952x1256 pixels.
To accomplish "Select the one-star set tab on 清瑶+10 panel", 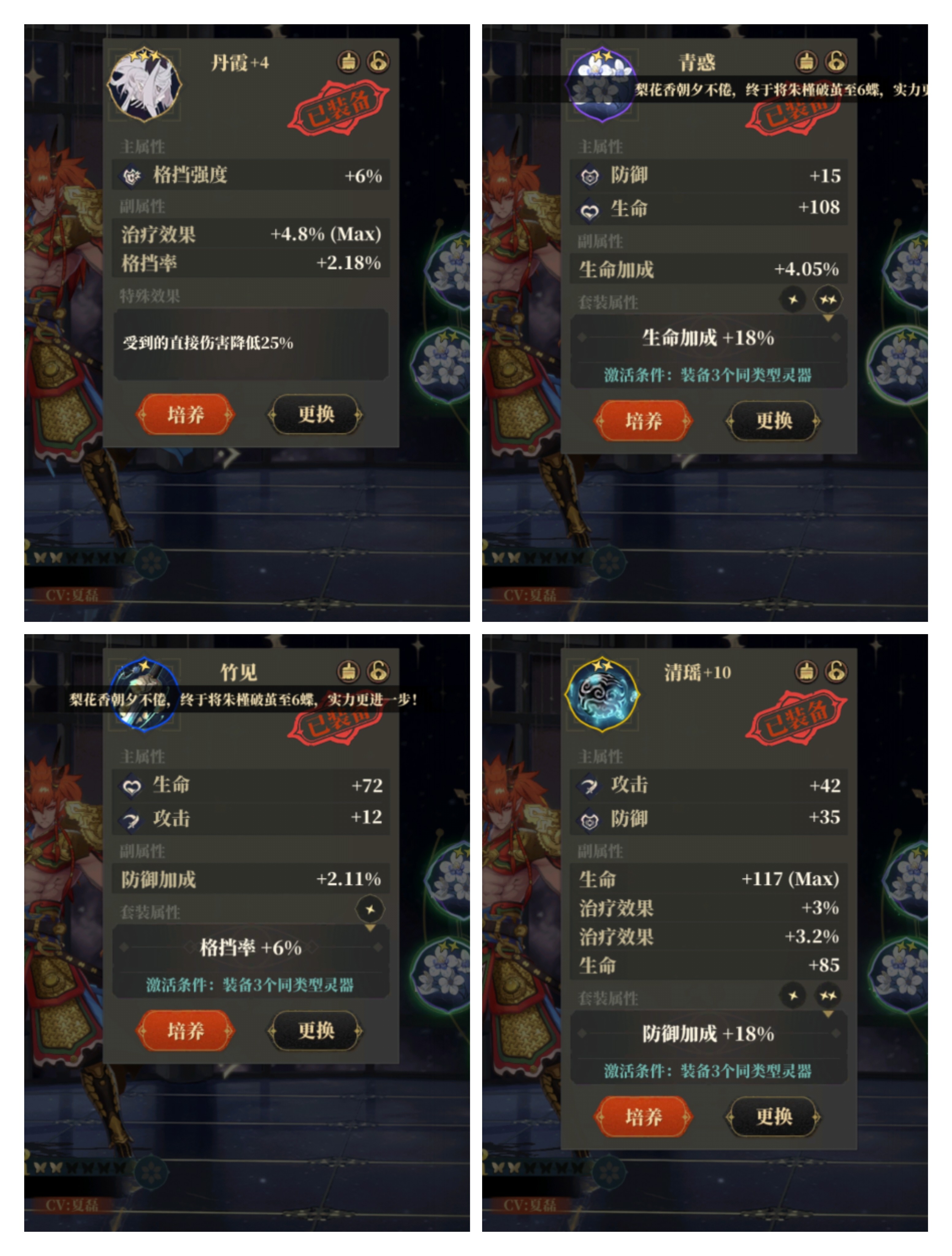I will [x=793, y=995].
